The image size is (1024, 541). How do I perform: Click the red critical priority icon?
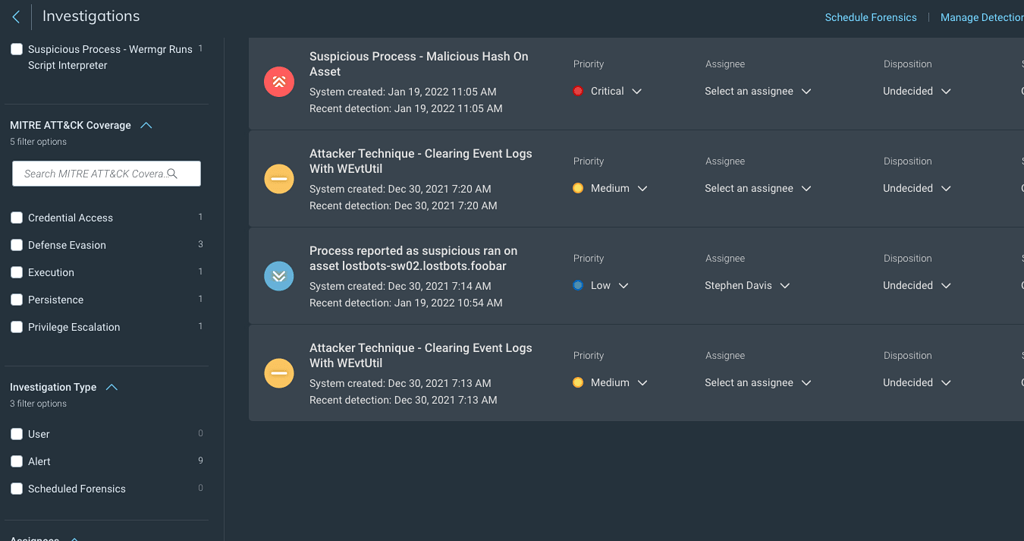[x=279, y=82]
